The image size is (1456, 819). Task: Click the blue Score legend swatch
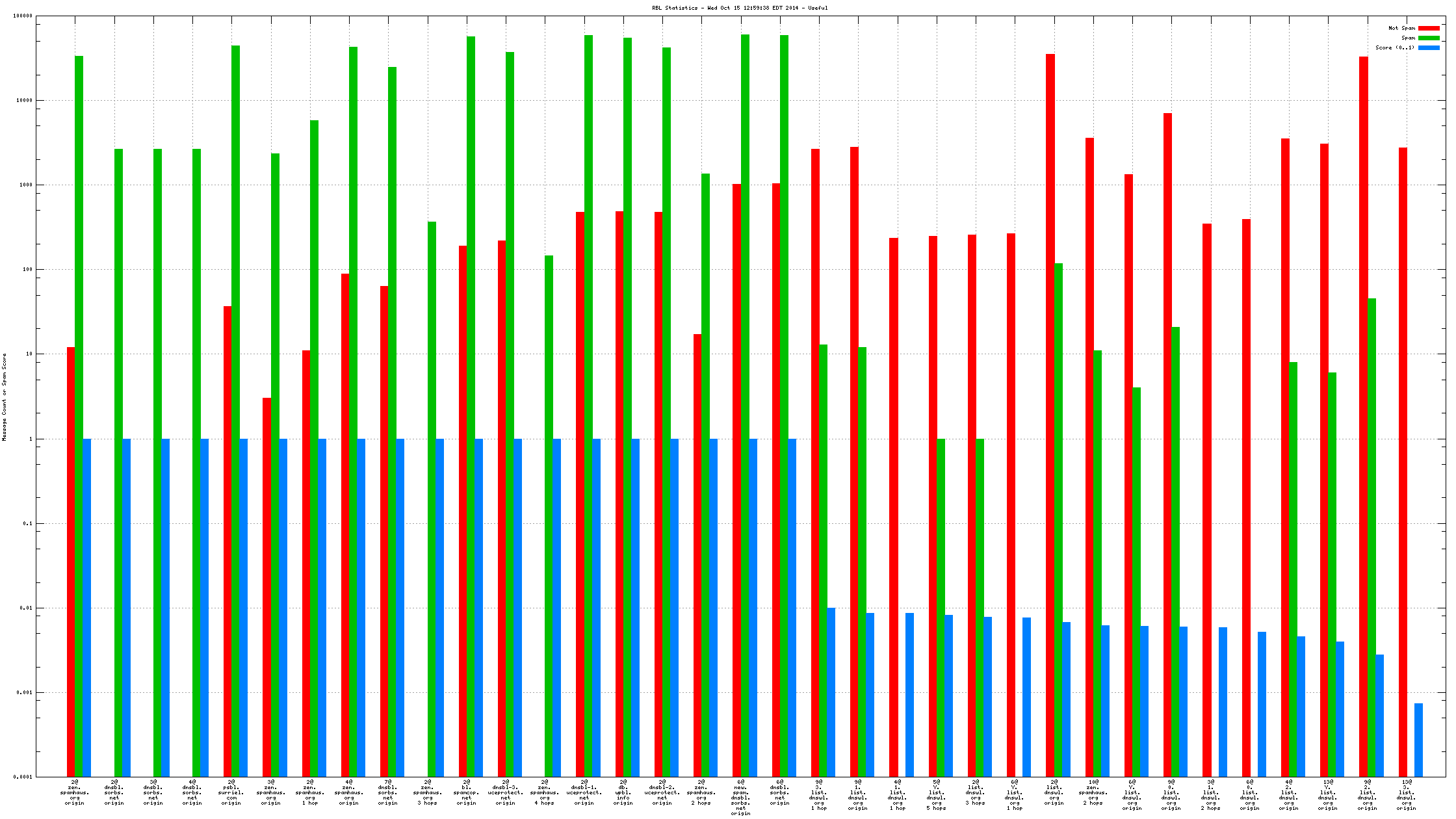[1428, 47]
